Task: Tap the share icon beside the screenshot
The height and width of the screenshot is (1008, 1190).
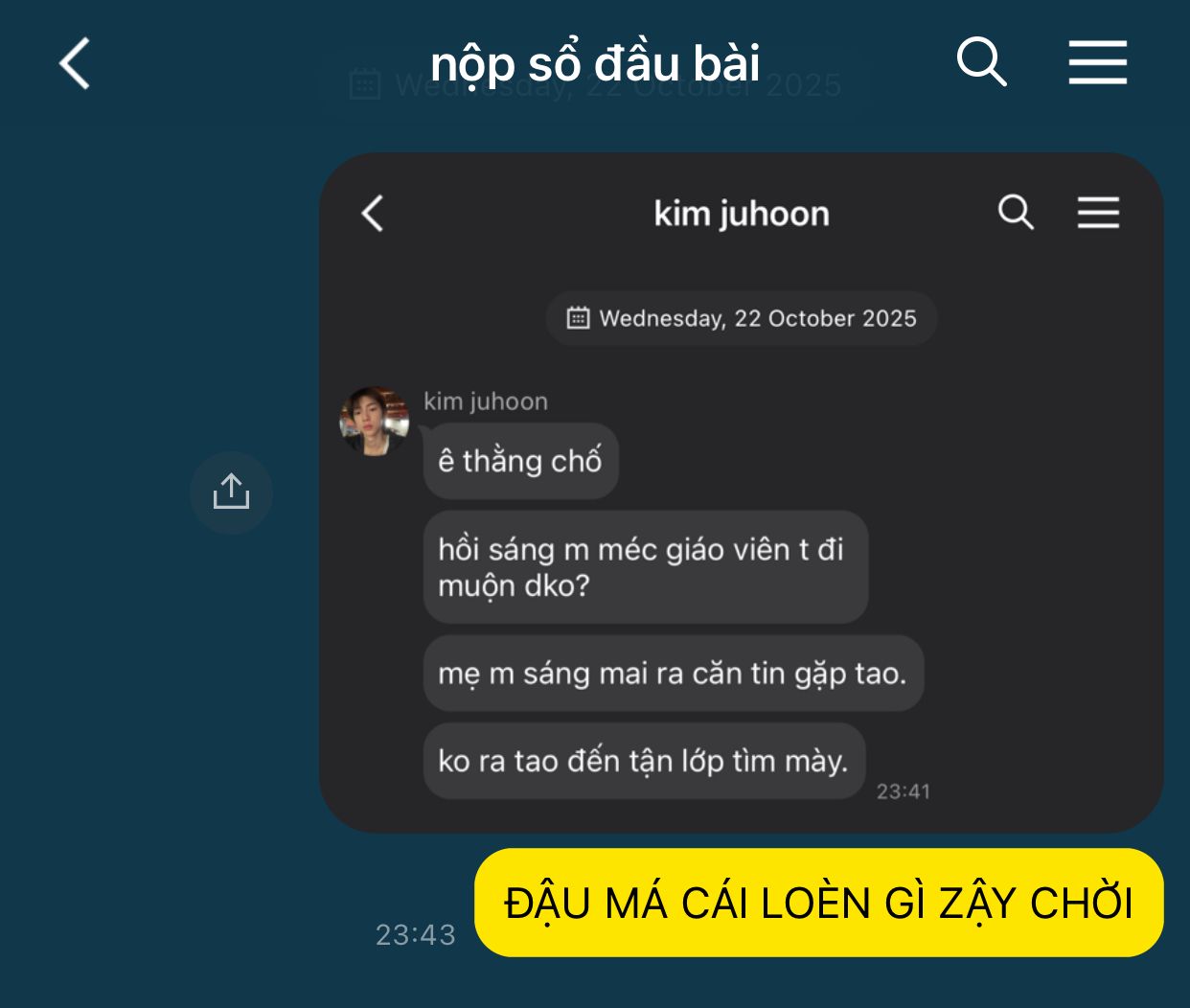Action: pyautogui.click(x=231, y=493)
